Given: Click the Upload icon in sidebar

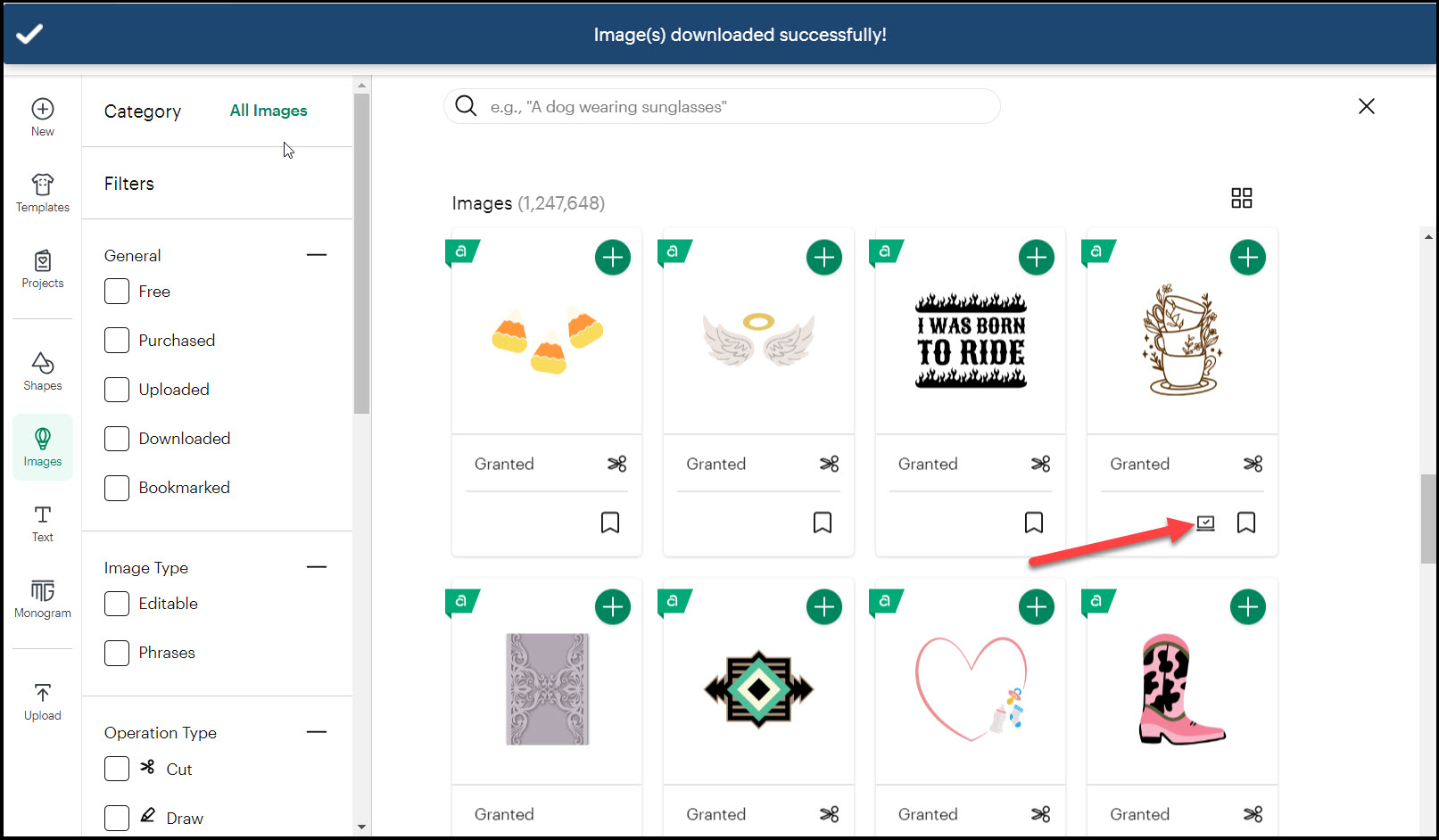Looking at the screenshot, I should pyautogui.click(x=43, y=701).
